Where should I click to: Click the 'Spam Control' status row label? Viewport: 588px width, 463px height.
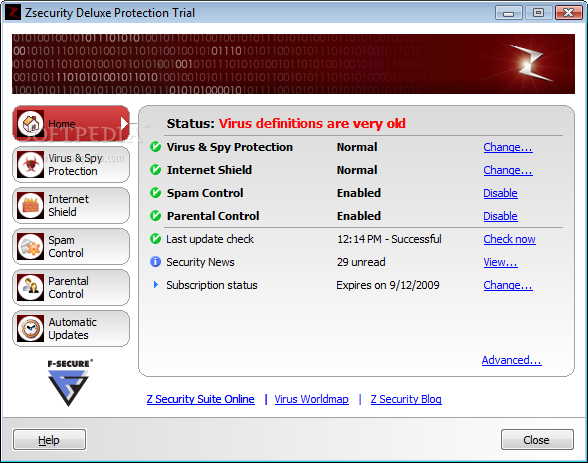[205, 193]
